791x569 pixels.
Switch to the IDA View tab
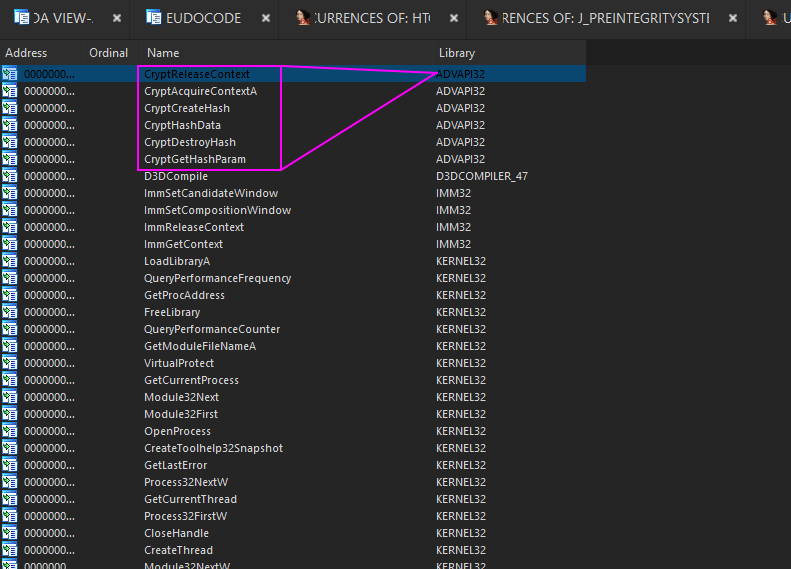point(48,18)
